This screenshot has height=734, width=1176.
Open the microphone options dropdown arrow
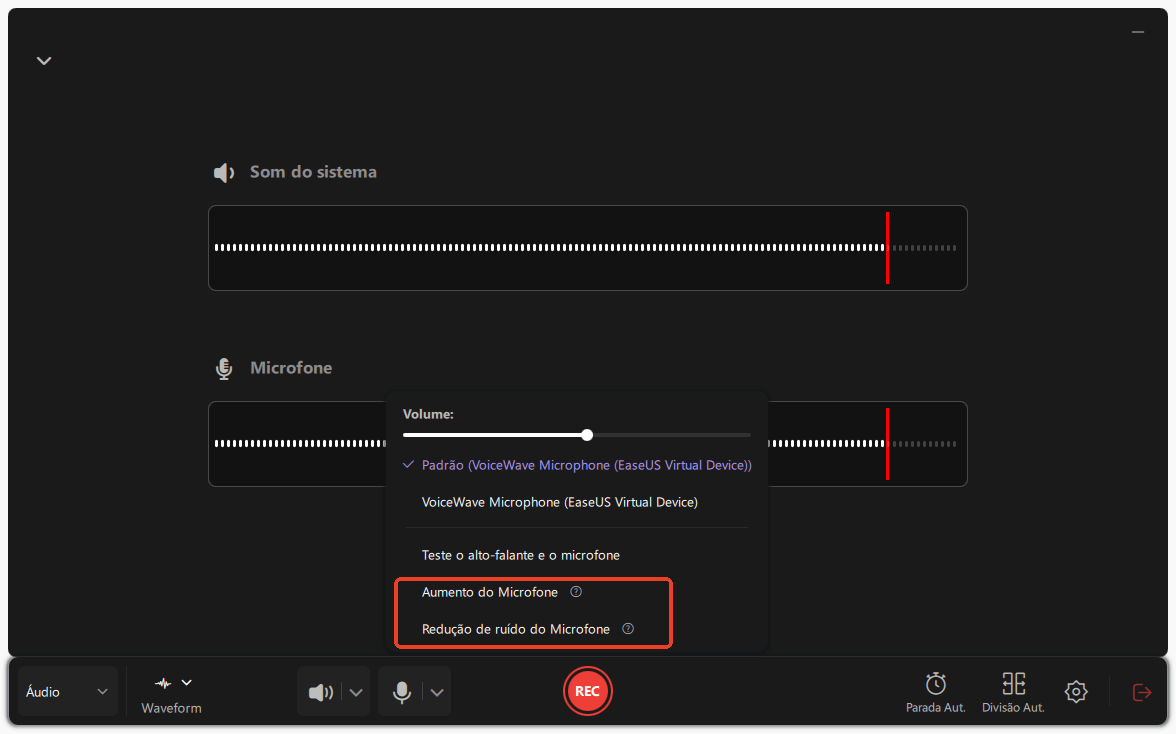click(436, 692)
